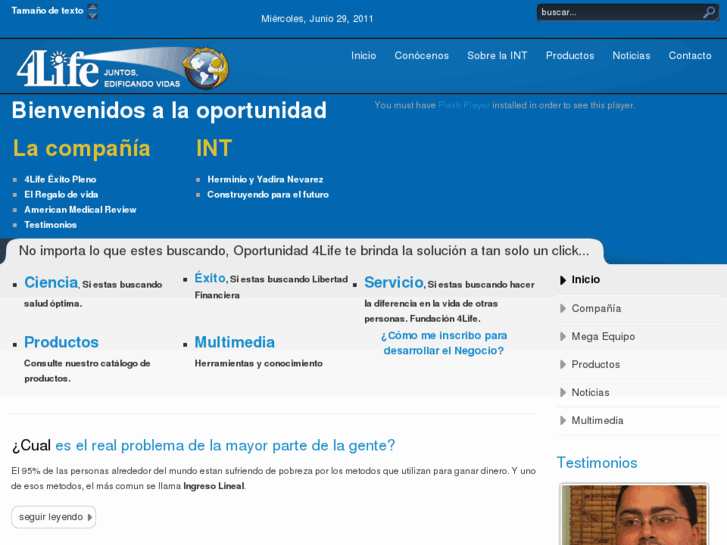The height and width of the screenshot is (545, 727).
Task: Select Productos in sidebar menu
Action: point(596,365)
